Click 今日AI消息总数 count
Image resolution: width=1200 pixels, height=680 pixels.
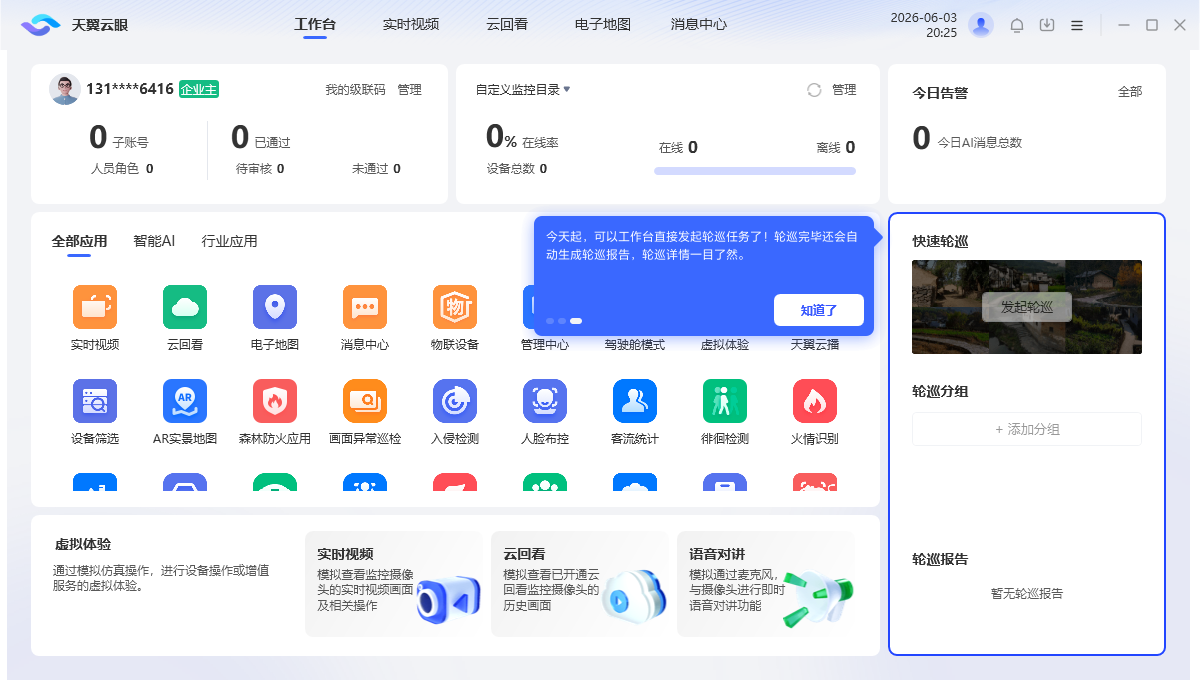(922, 139)
